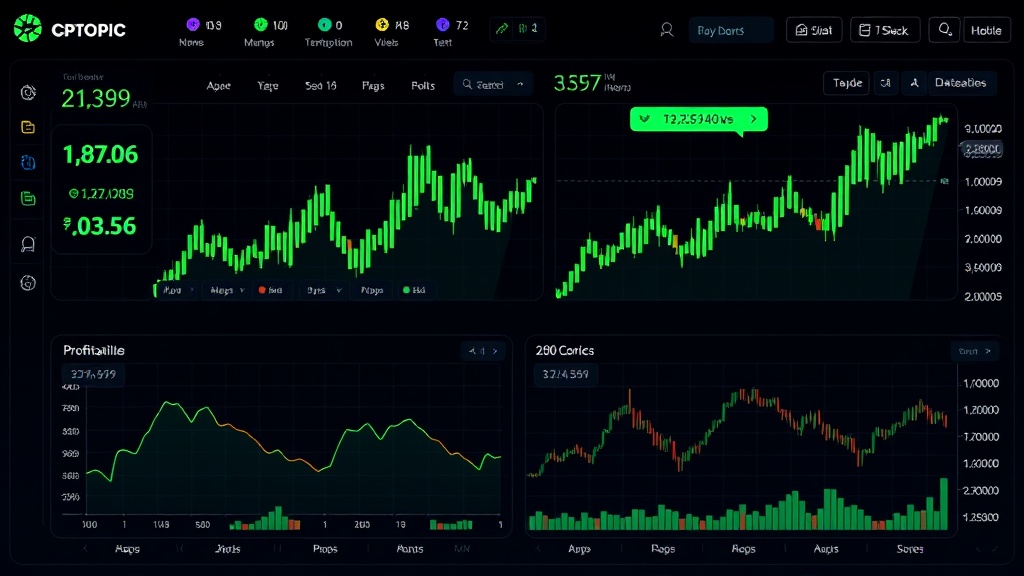Click the value chip under 280 Corics title
This screenshot has height=576, width=1024.
click(x=566, y=374)
